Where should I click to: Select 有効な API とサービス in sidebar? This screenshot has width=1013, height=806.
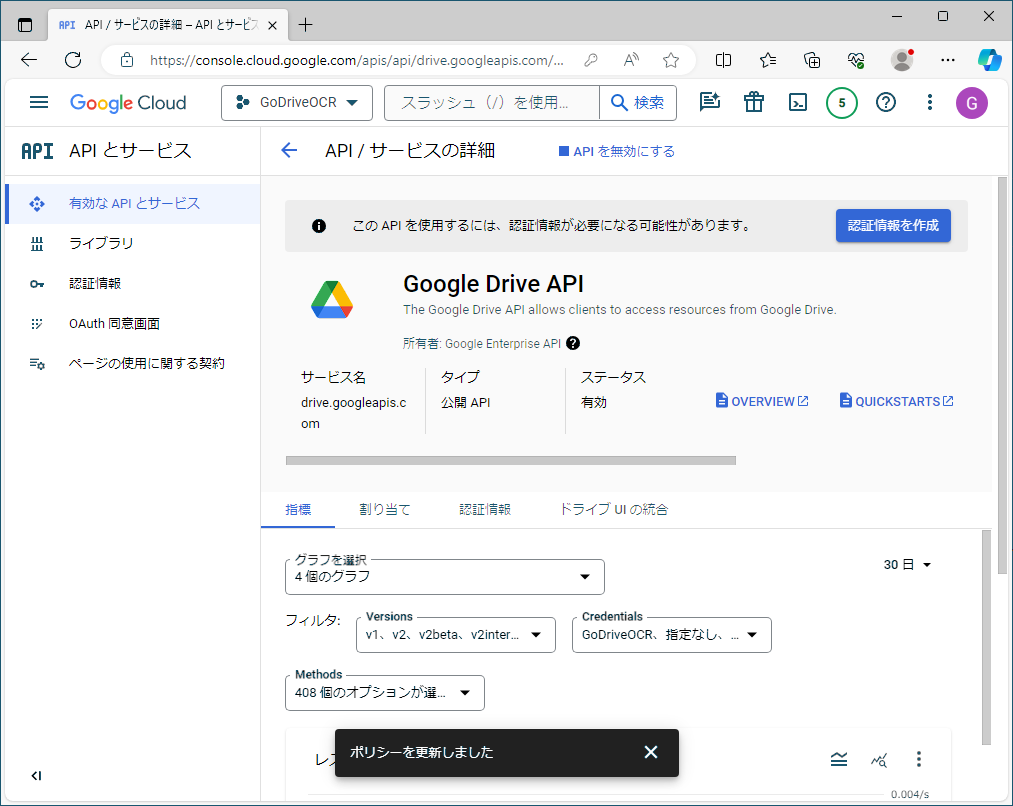133,203
